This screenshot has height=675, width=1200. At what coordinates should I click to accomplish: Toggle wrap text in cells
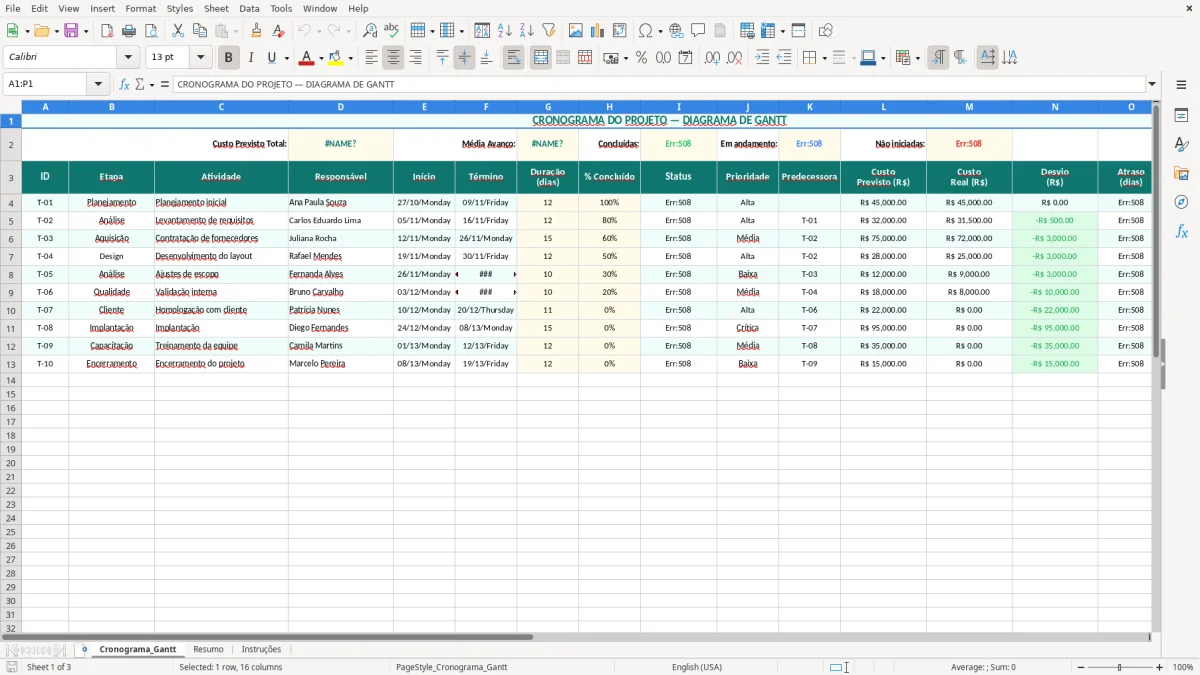coord(513,58)
